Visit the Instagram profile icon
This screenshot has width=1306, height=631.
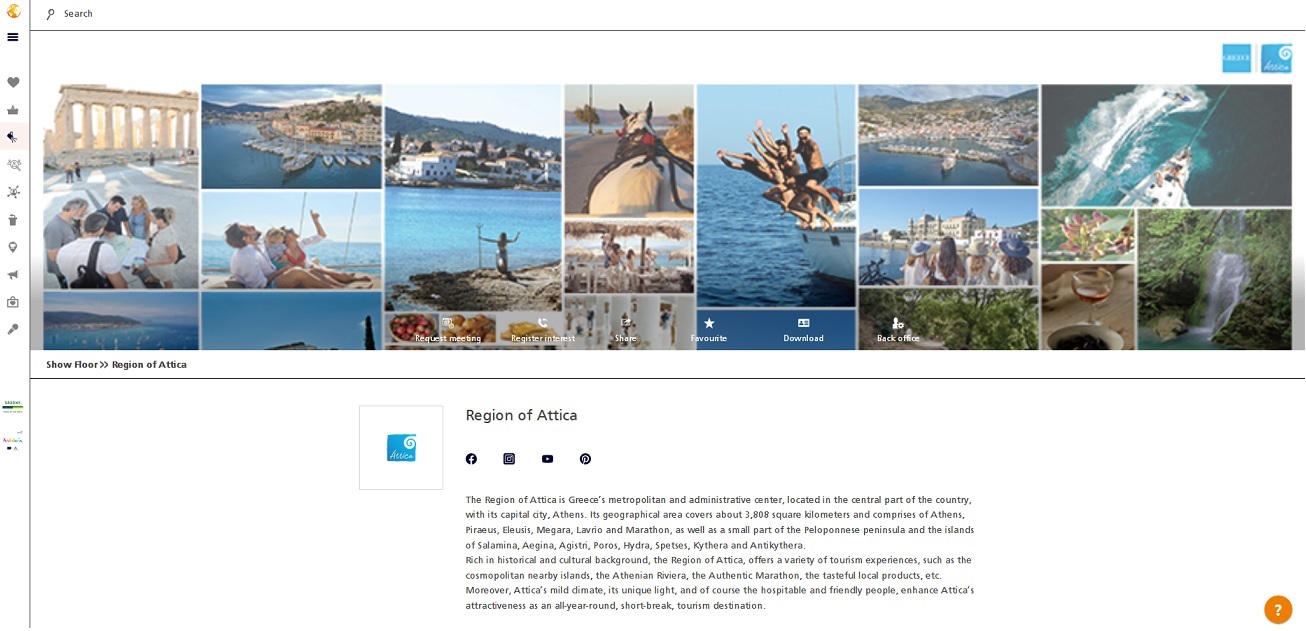509,459
